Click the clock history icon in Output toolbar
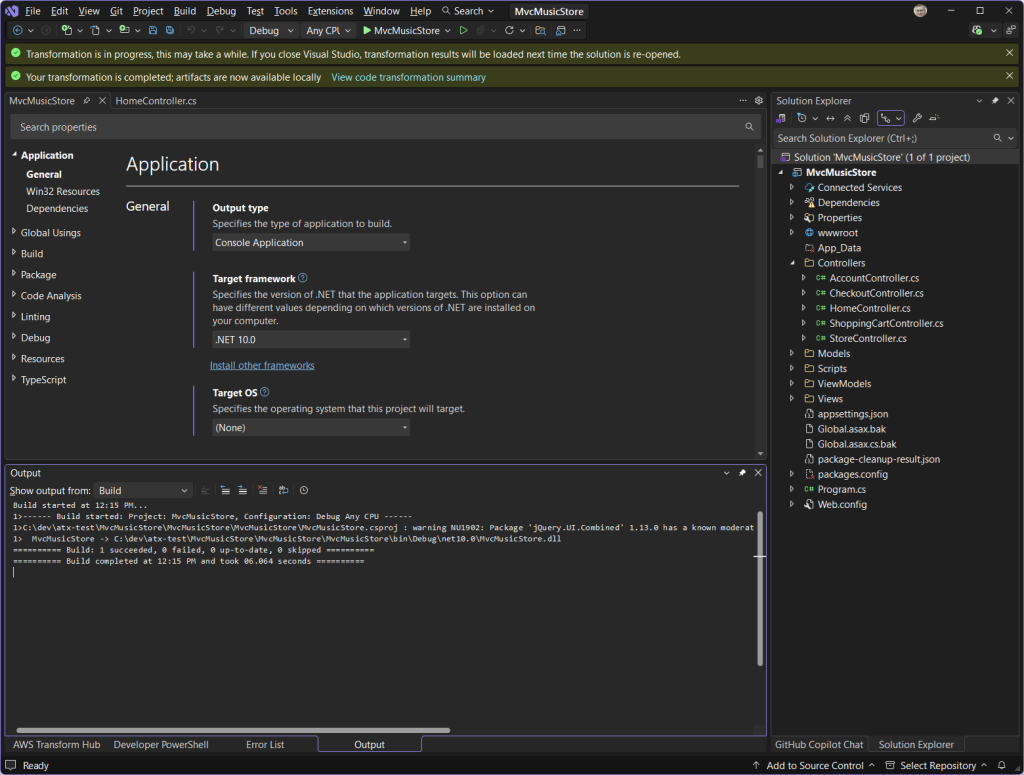Screen dimensions: 1024x775 [x=303, y=490]
